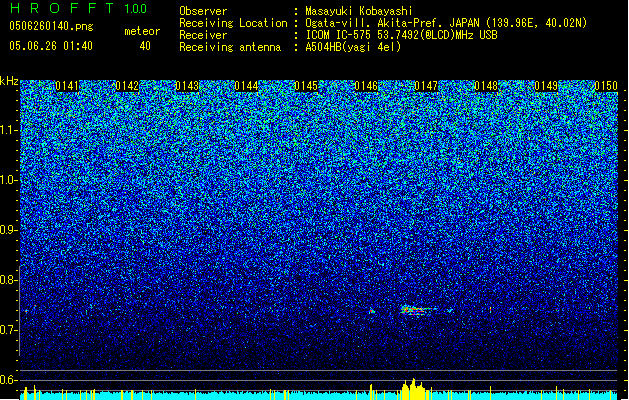
Task: Click the 0142 time marker
Action: [x=127, y=86]
